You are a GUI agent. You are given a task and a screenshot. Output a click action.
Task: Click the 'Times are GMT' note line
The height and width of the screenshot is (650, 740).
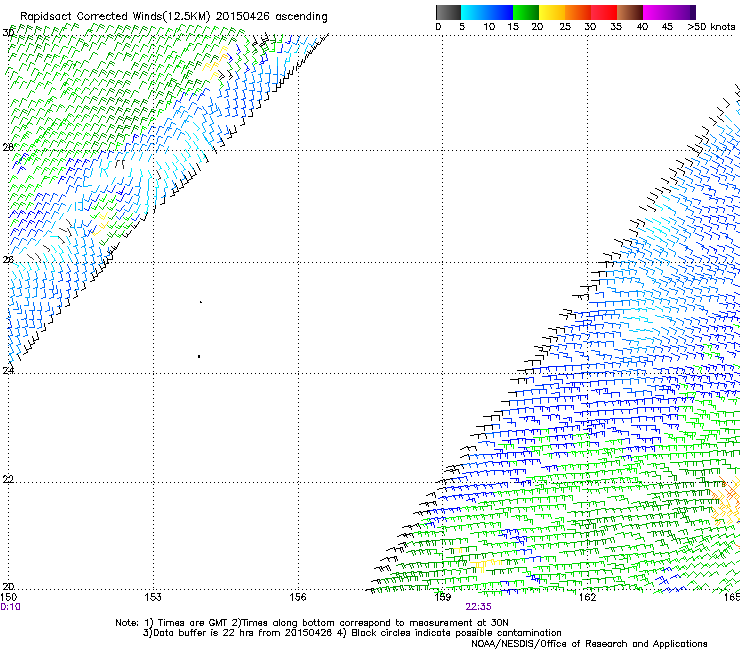[312, 623]
